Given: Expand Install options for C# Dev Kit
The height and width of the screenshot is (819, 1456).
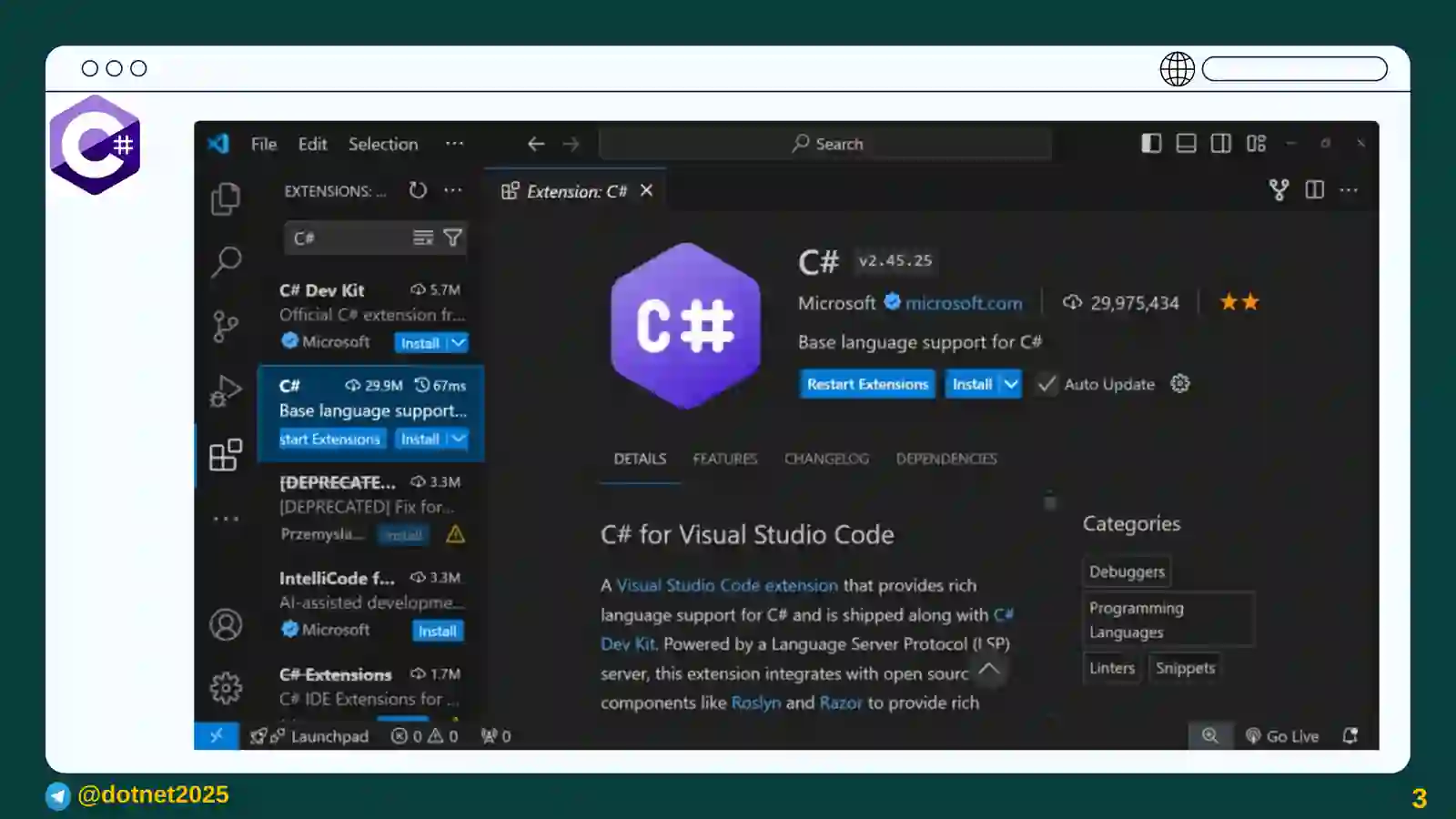Looking at the screenshot, I should tap(459, 342).
